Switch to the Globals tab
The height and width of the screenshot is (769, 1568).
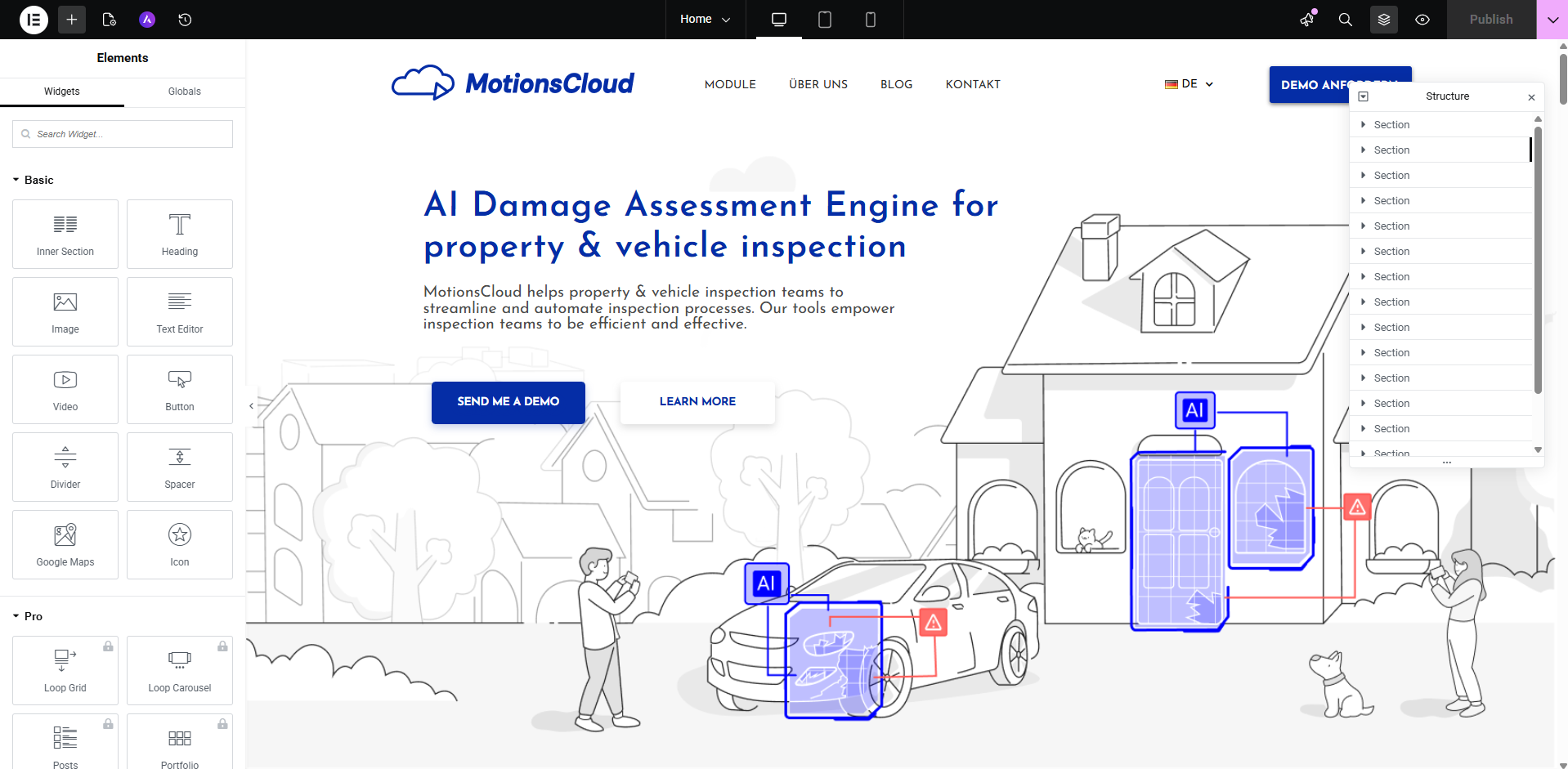(184, 92)
